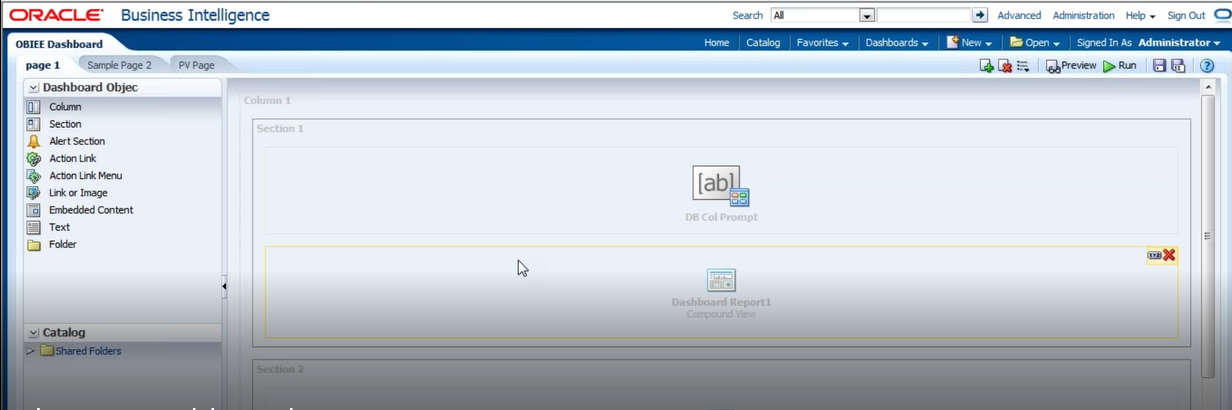Go to Home

716,43
